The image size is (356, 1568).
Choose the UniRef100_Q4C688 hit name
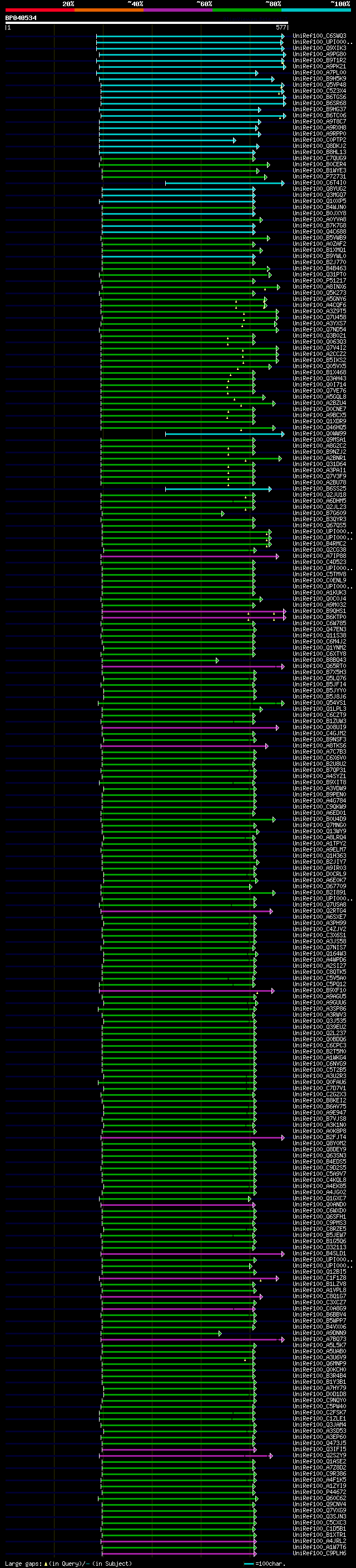[x=319, y=231]
